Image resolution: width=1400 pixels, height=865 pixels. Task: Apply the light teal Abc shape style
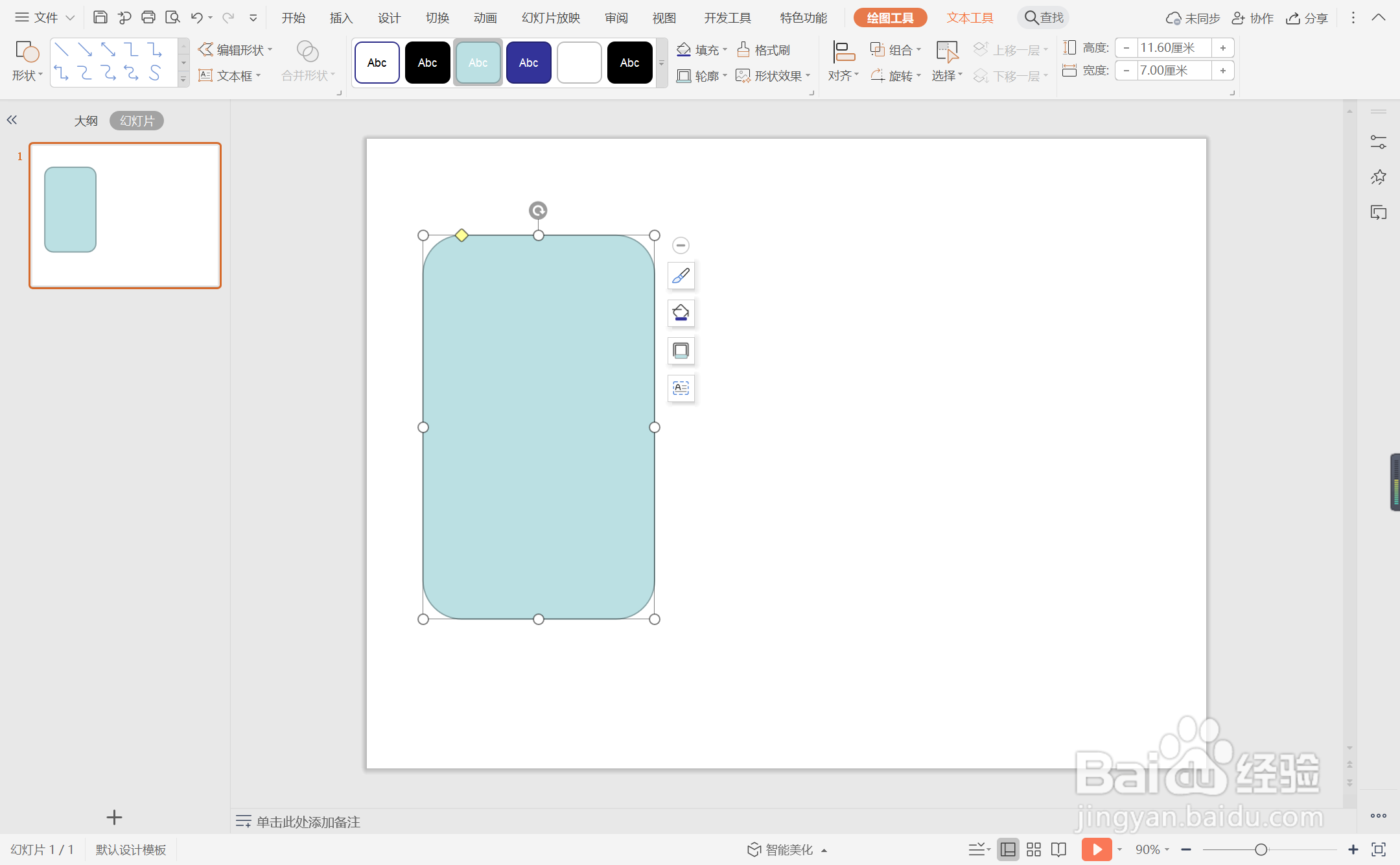(478, 62)
